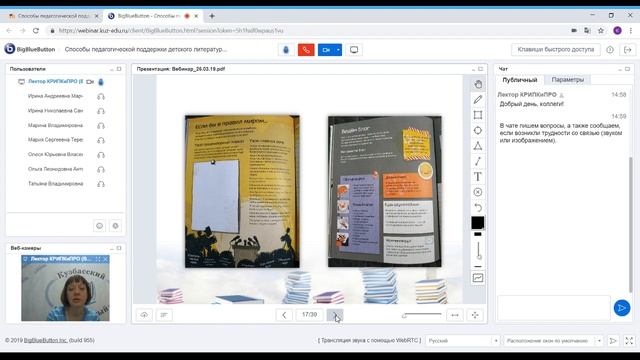Send the chat message
The width and height of the screenshot is (640, 360).
(622, 308)
